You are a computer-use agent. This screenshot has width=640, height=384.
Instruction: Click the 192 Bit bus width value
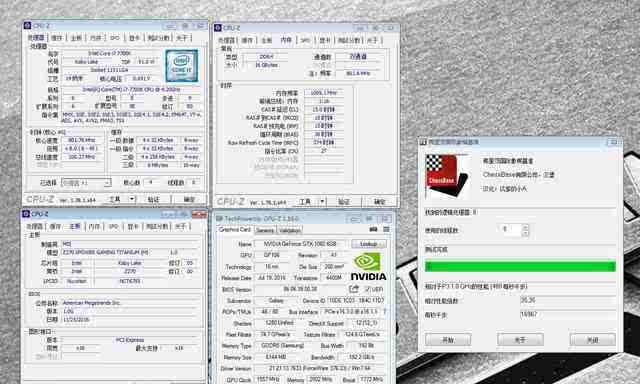coord(366,346)
